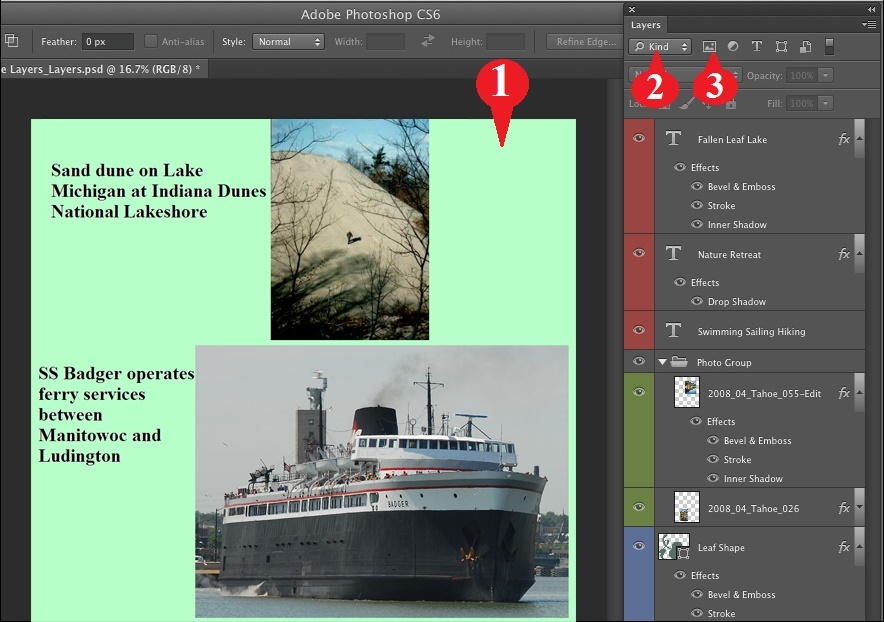Click the smart objects filter icon
This screenshot has width=884, height=622.
pyautogui.click(x=805, y=46)
